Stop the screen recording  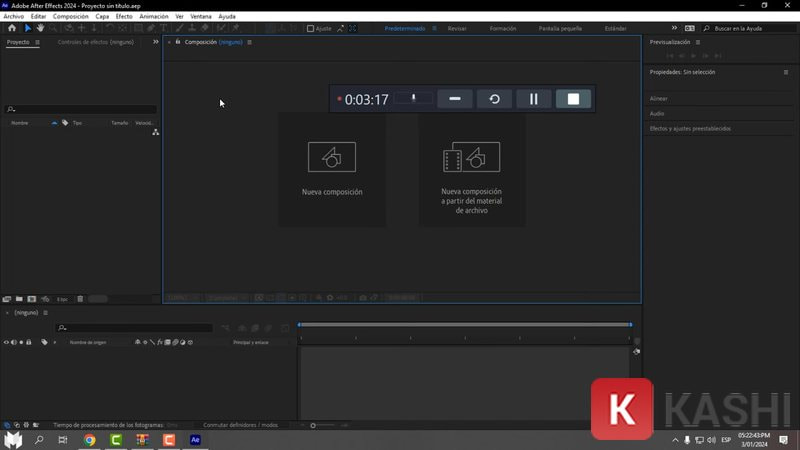[573, 99]
